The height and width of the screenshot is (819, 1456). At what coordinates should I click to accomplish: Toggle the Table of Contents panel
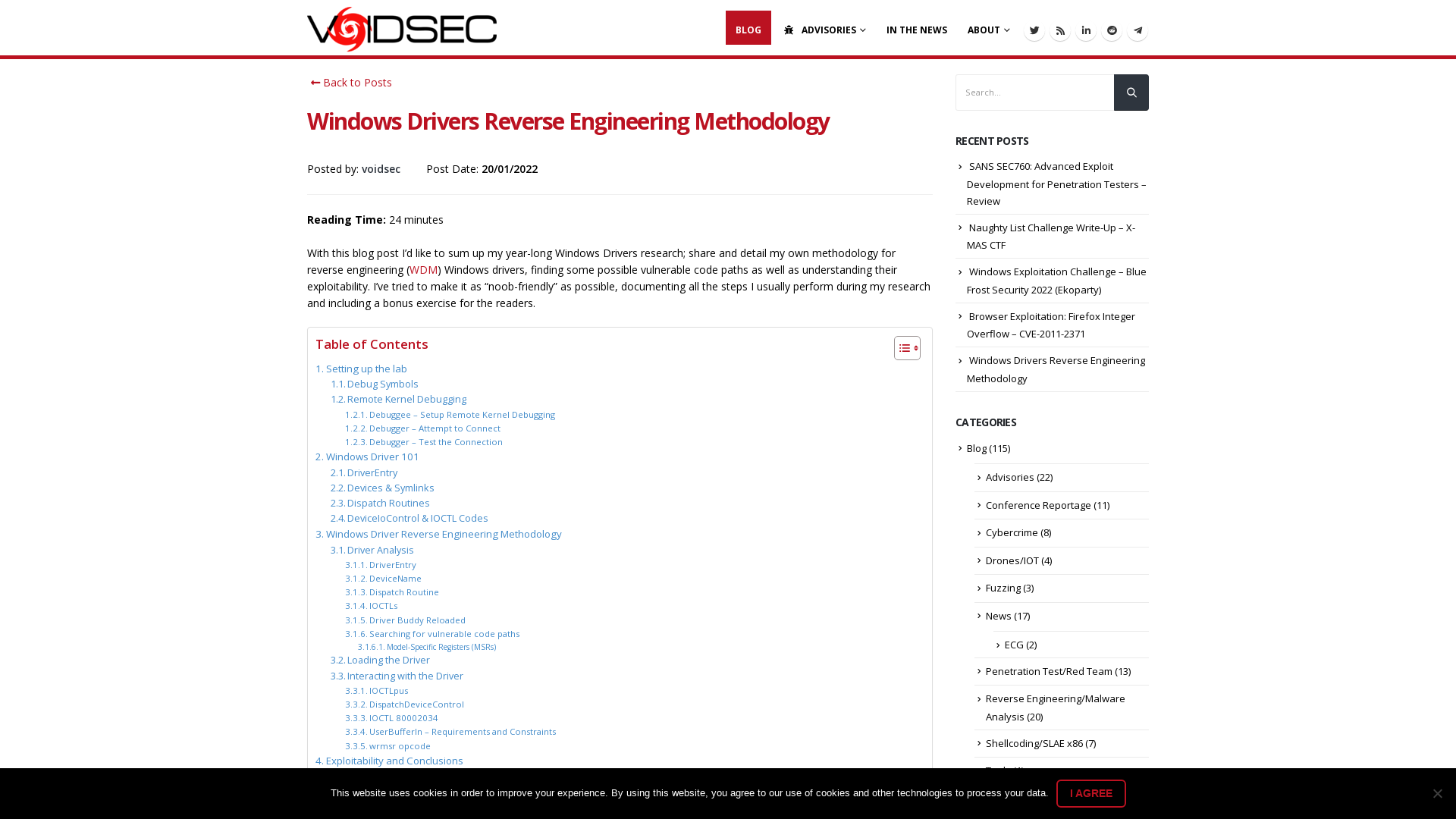click(x=906, y=348)
